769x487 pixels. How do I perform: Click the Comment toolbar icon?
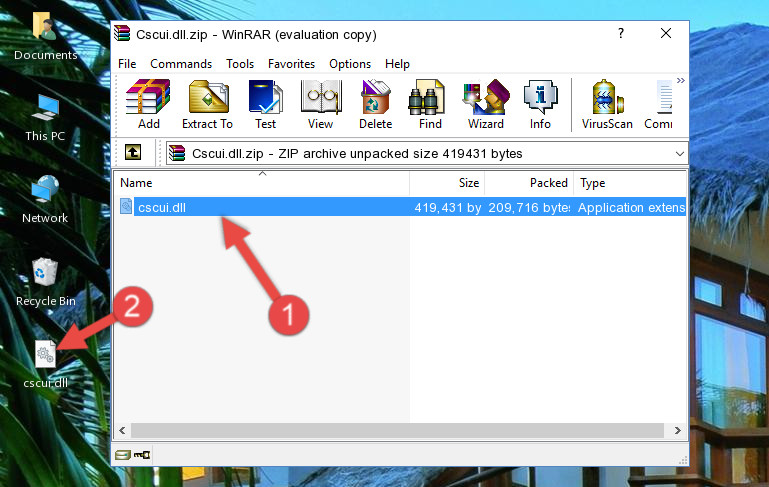[659, 104]
